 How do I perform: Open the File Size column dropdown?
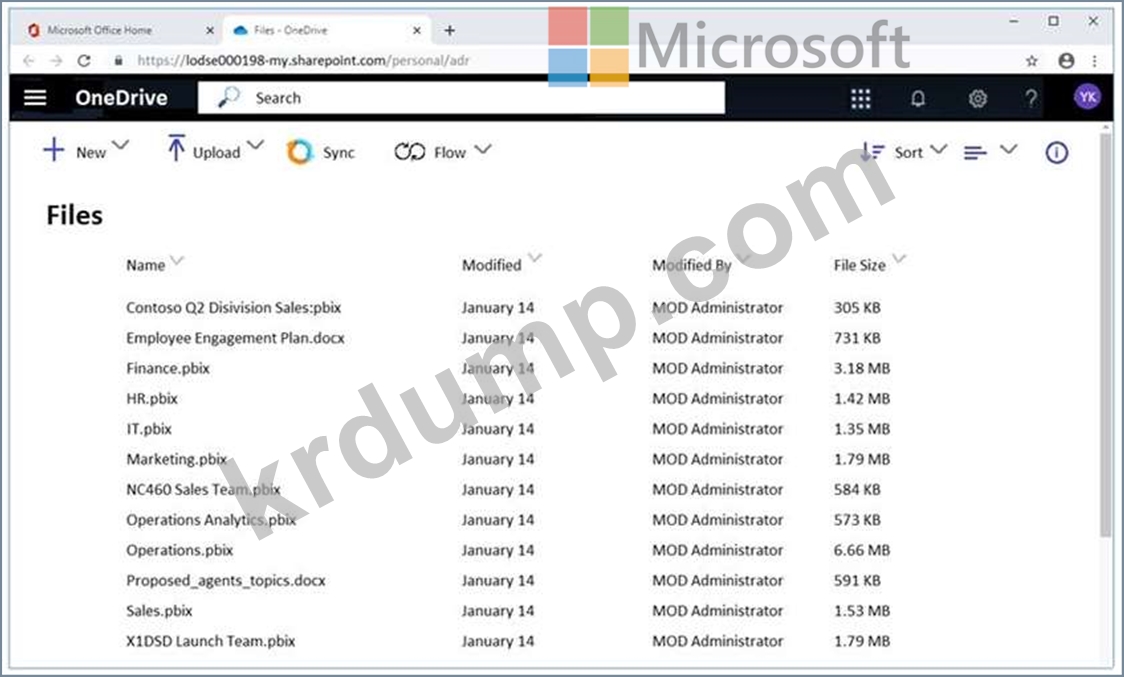coord(899,258)
